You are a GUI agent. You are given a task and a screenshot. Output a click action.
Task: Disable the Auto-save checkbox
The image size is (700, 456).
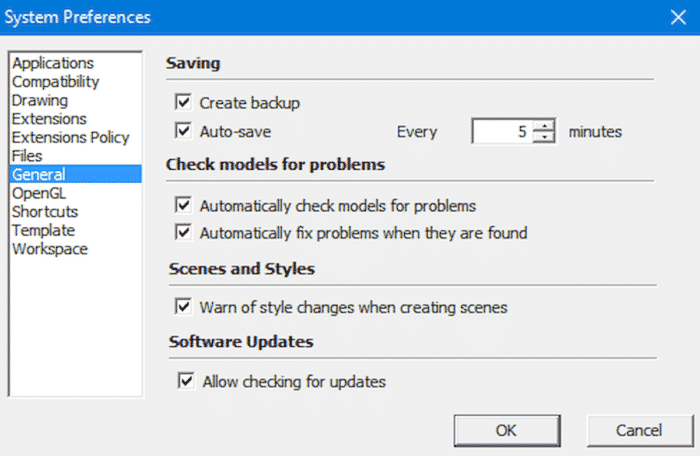point(183,130)
